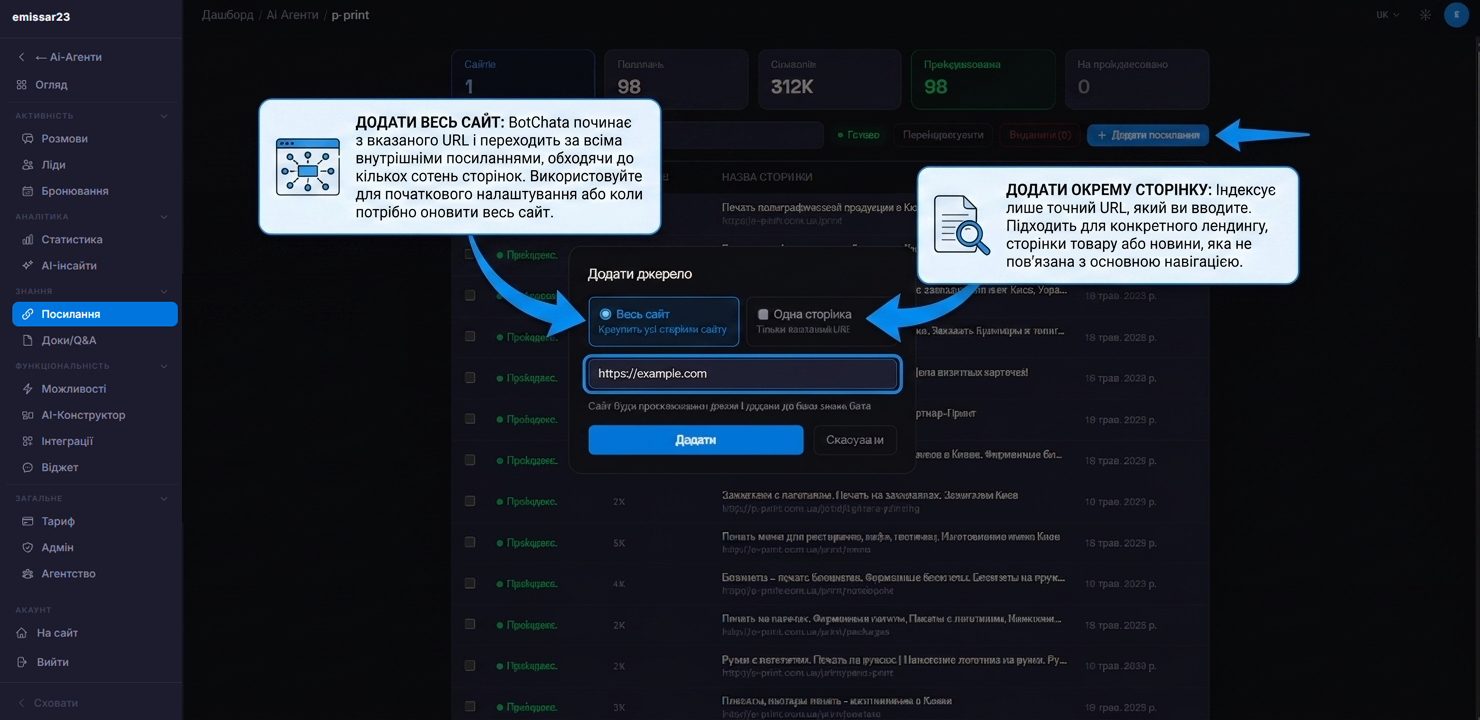Open the UK language dropdown

(1388, 15)
